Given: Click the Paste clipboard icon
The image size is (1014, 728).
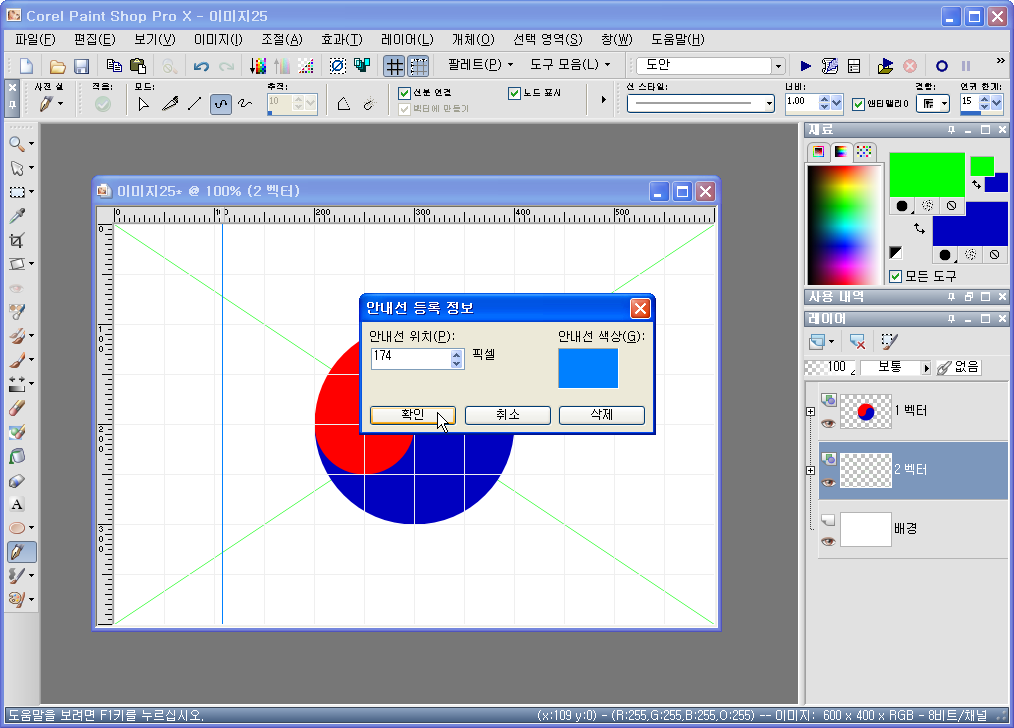Looking at the screenshot, I should [138, 66].
